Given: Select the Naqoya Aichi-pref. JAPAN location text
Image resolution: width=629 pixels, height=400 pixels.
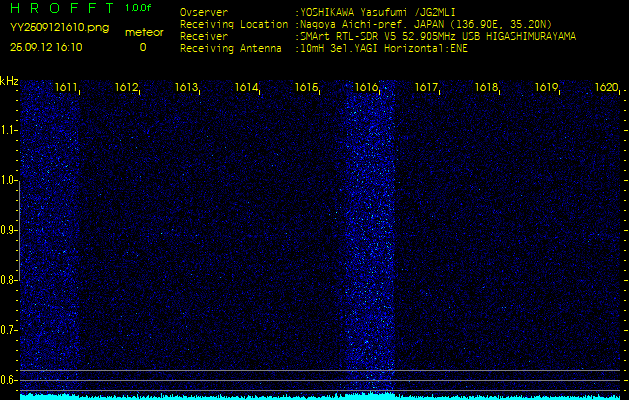Looking at the screenshot, I should point(426,24).
